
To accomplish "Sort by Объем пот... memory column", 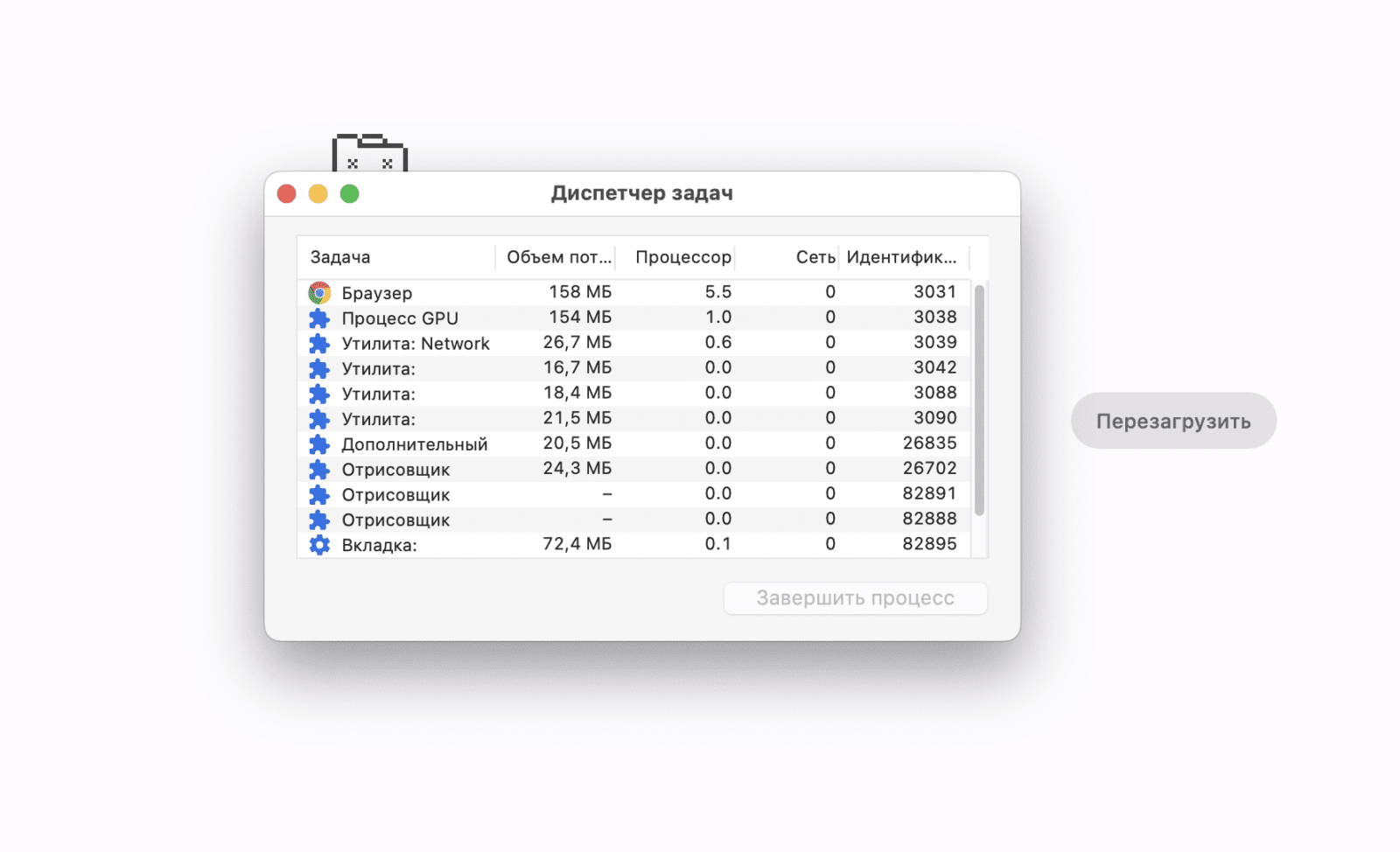I will point(557,257).
